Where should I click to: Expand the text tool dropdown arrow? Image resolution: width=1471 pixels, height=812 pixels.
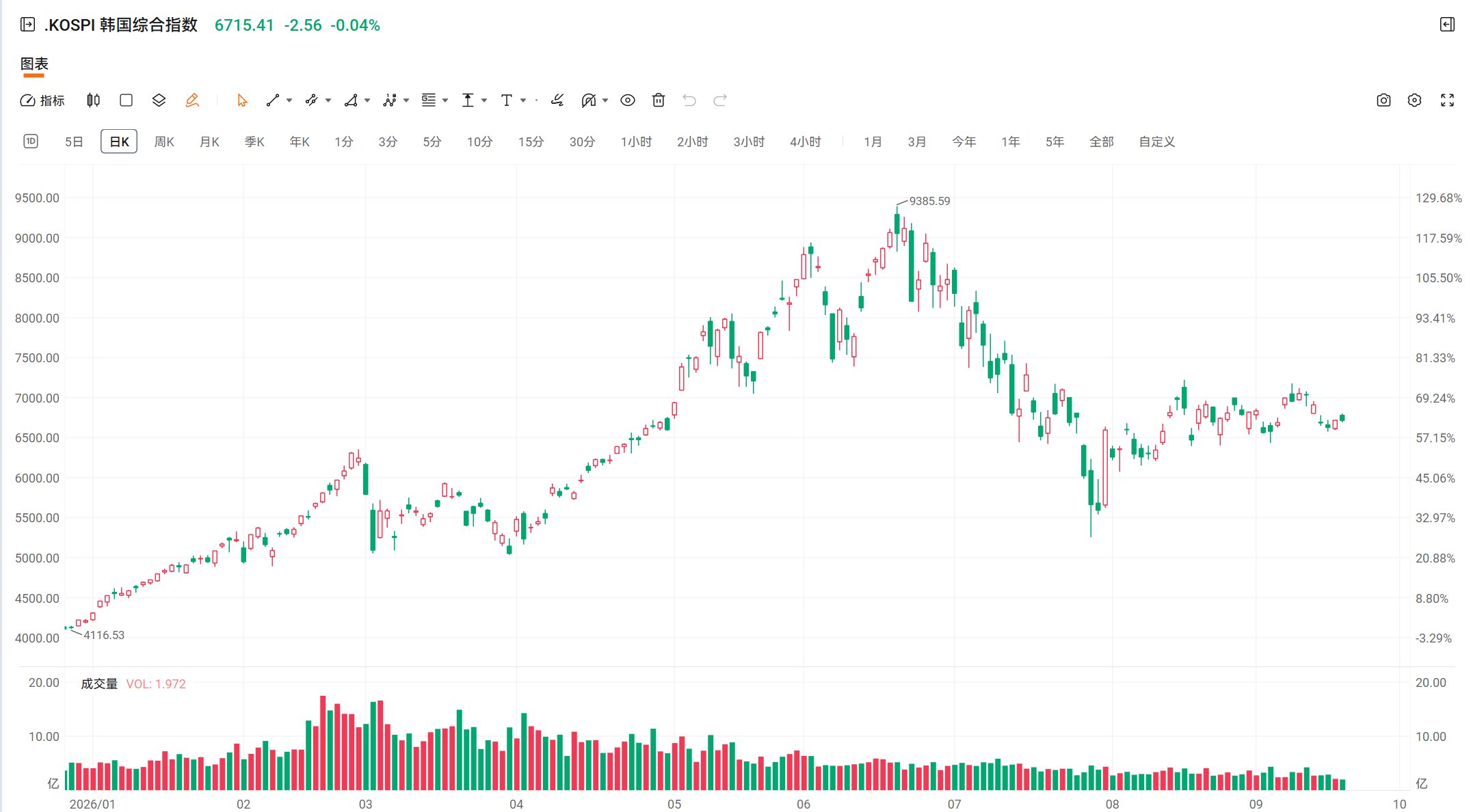523,100
